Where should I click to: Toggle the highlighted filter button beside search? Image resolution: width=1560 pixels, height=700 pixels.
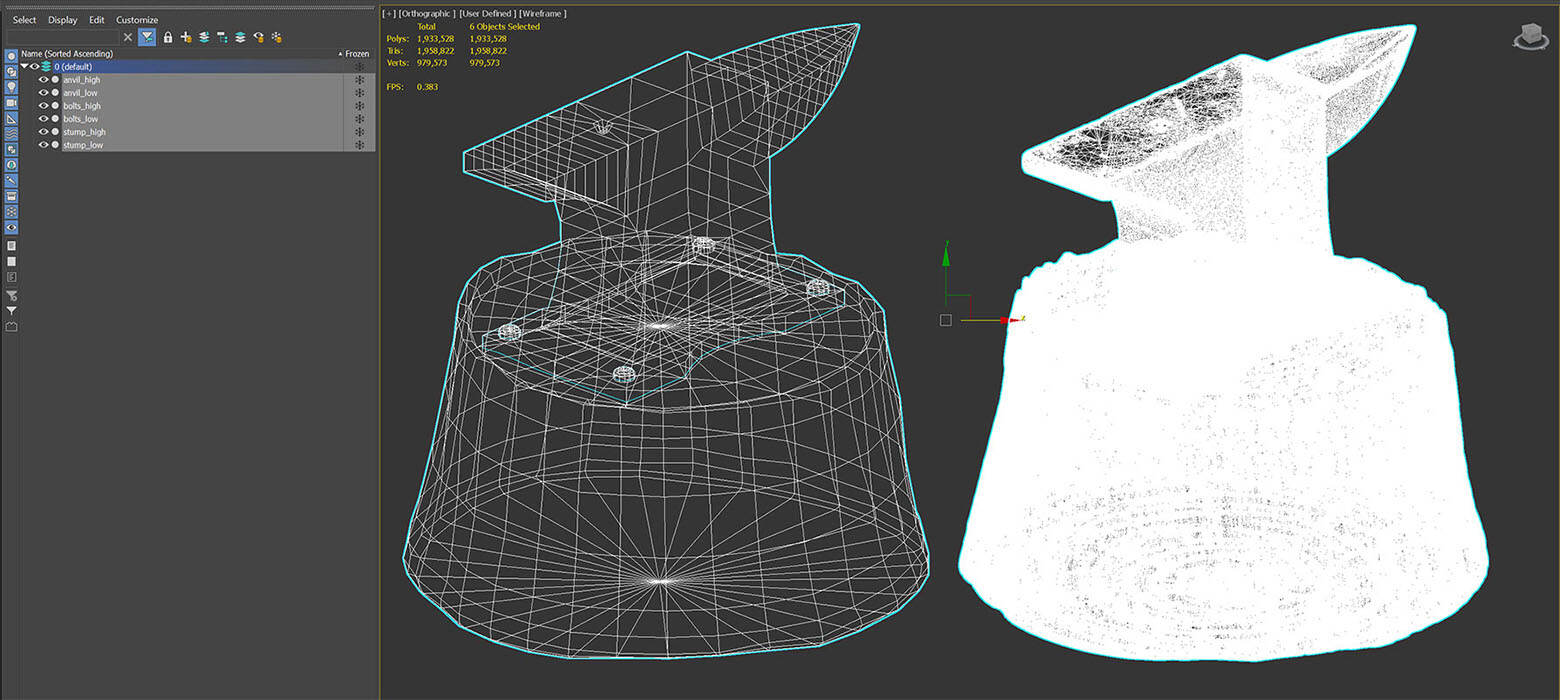[x=147, y=37]
